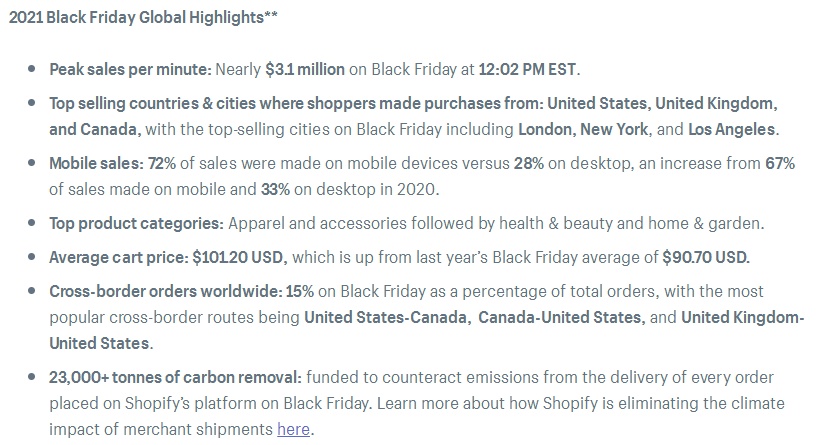Click the 'Mobile sales:' bold label

97,163
